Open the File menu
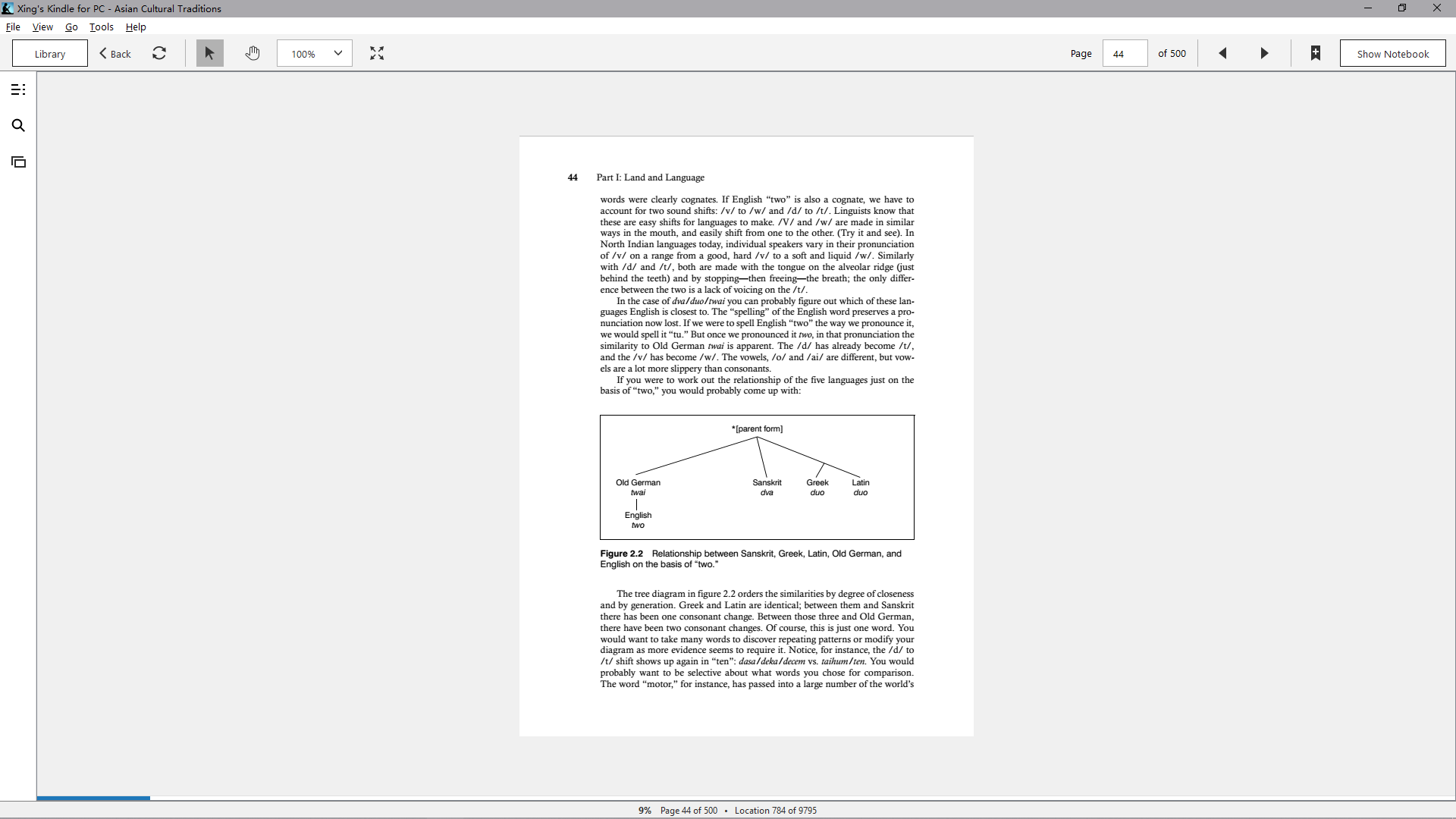 point(13,27)
